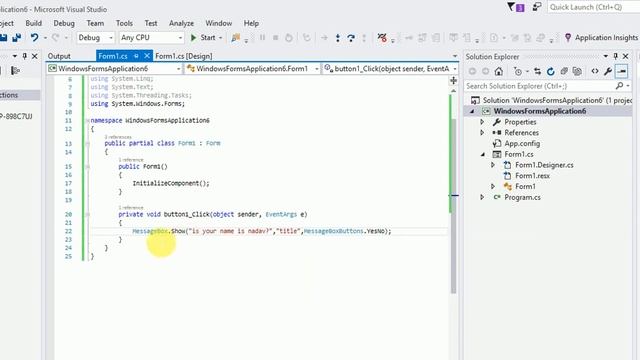Expand the Form1 class node
Viewport: 640px width, 360px height.
tap(493, 186)
